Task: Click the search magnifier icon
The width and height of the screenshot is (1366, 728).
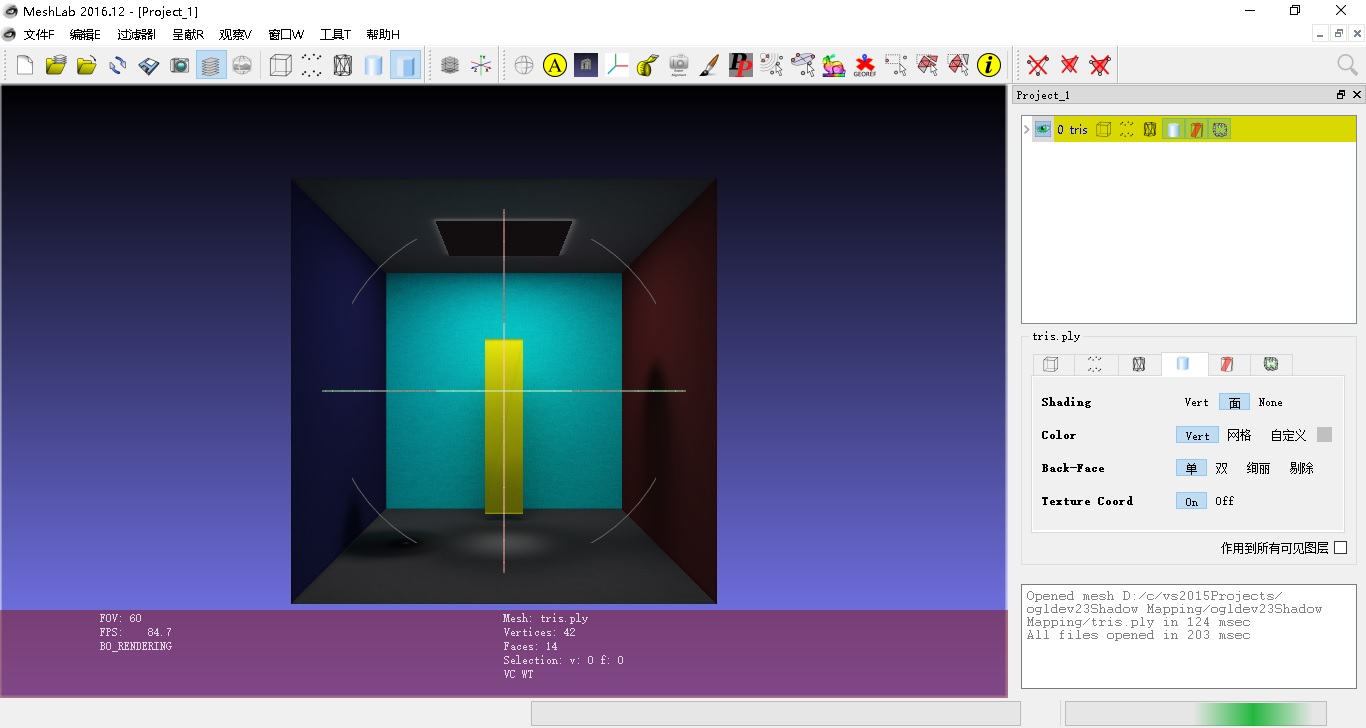Action: coord(1347,65)
